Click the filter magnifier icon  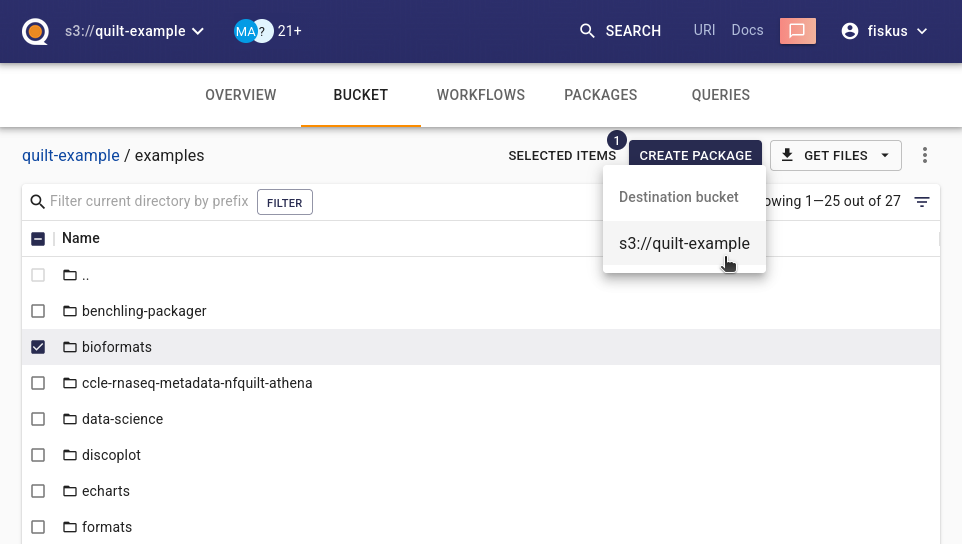(37, 202)
